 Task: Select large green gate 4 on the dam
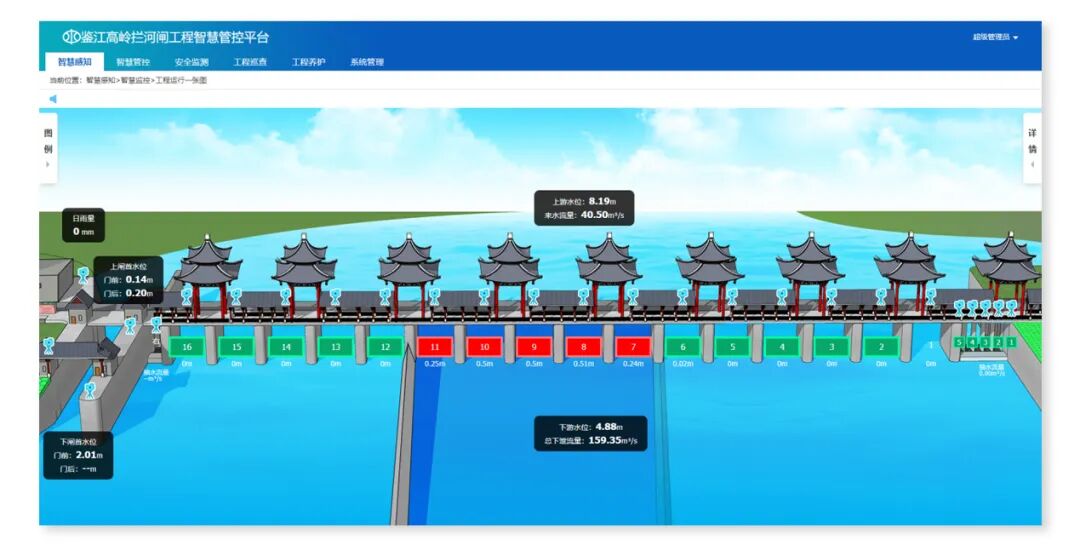(782, 347)
